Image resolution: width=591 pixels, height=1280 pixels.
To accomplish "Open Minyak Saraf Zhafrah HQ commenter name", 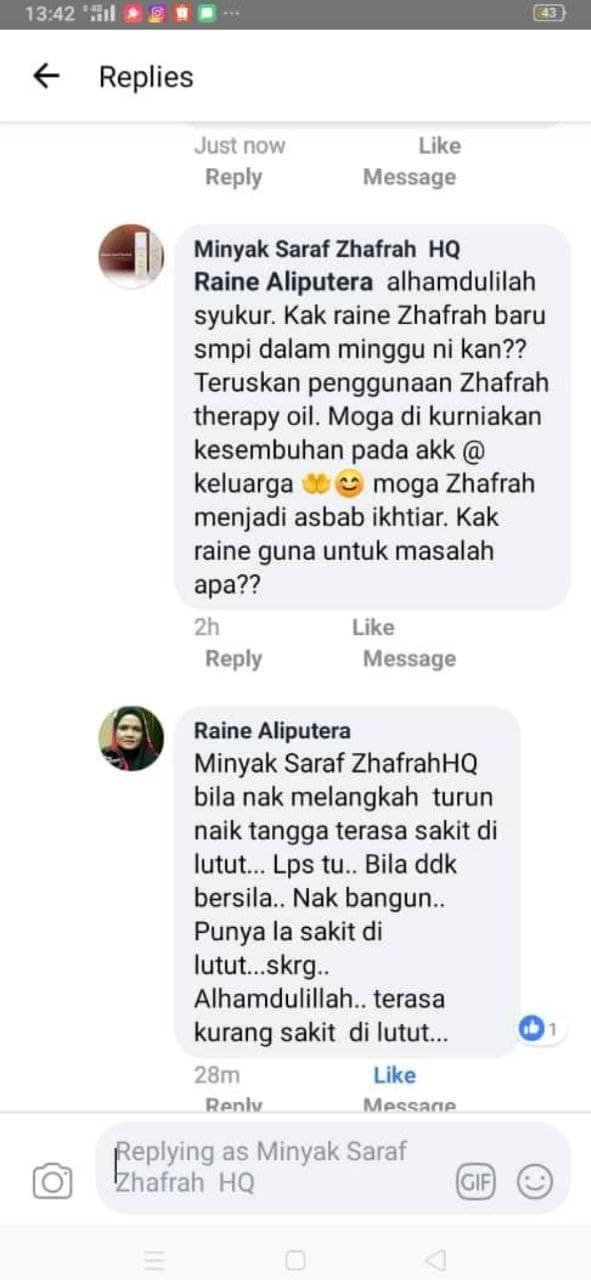I will (327, 250).
